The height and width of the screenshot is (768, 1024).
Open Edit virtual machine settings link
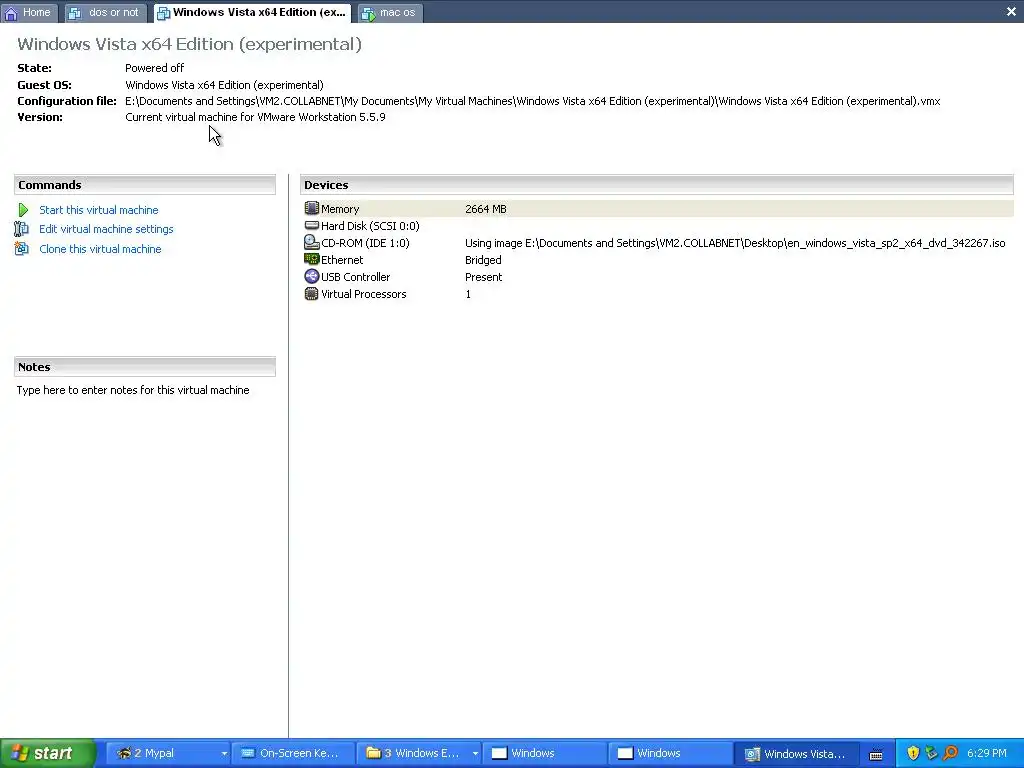click(x=106, y=229)
